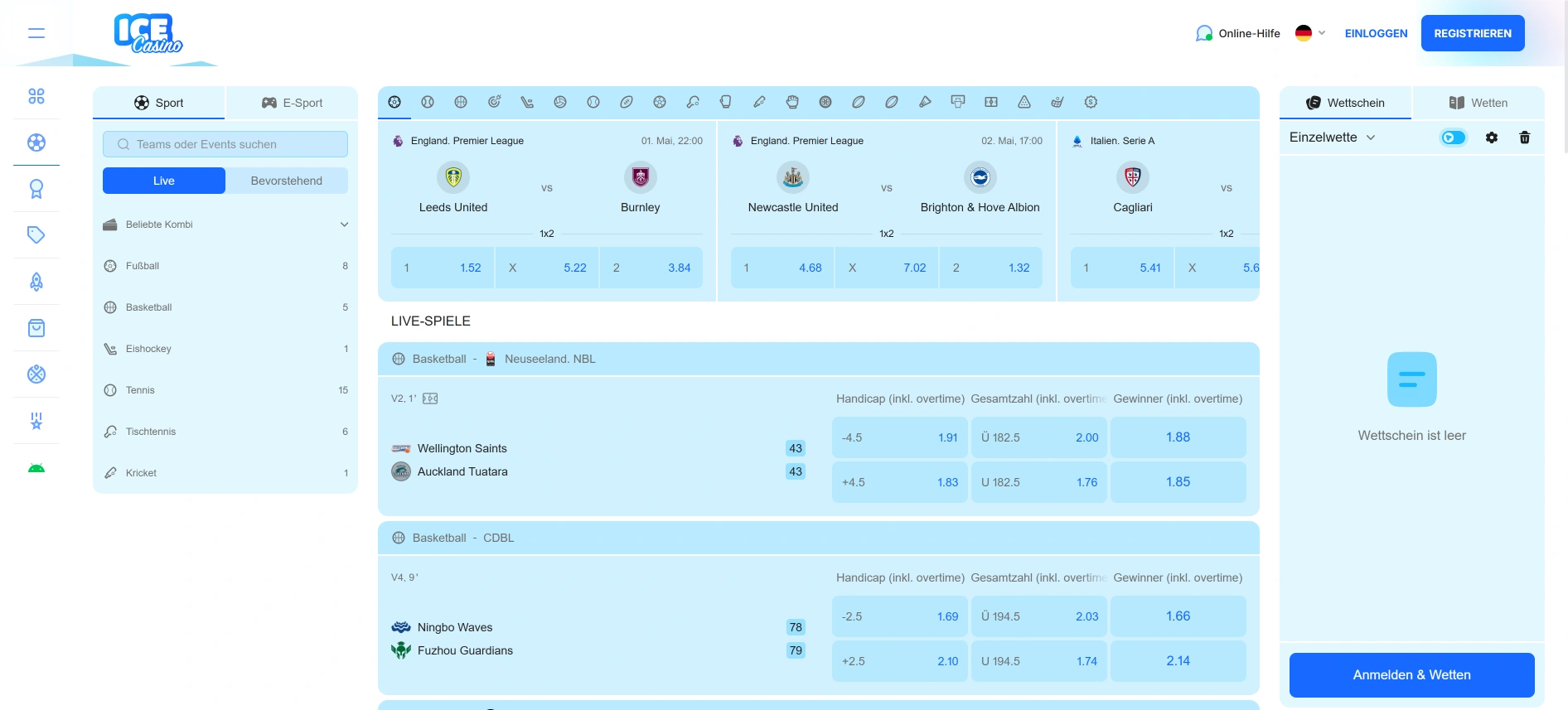Select Tischtennis in sports list

(225, 432)
